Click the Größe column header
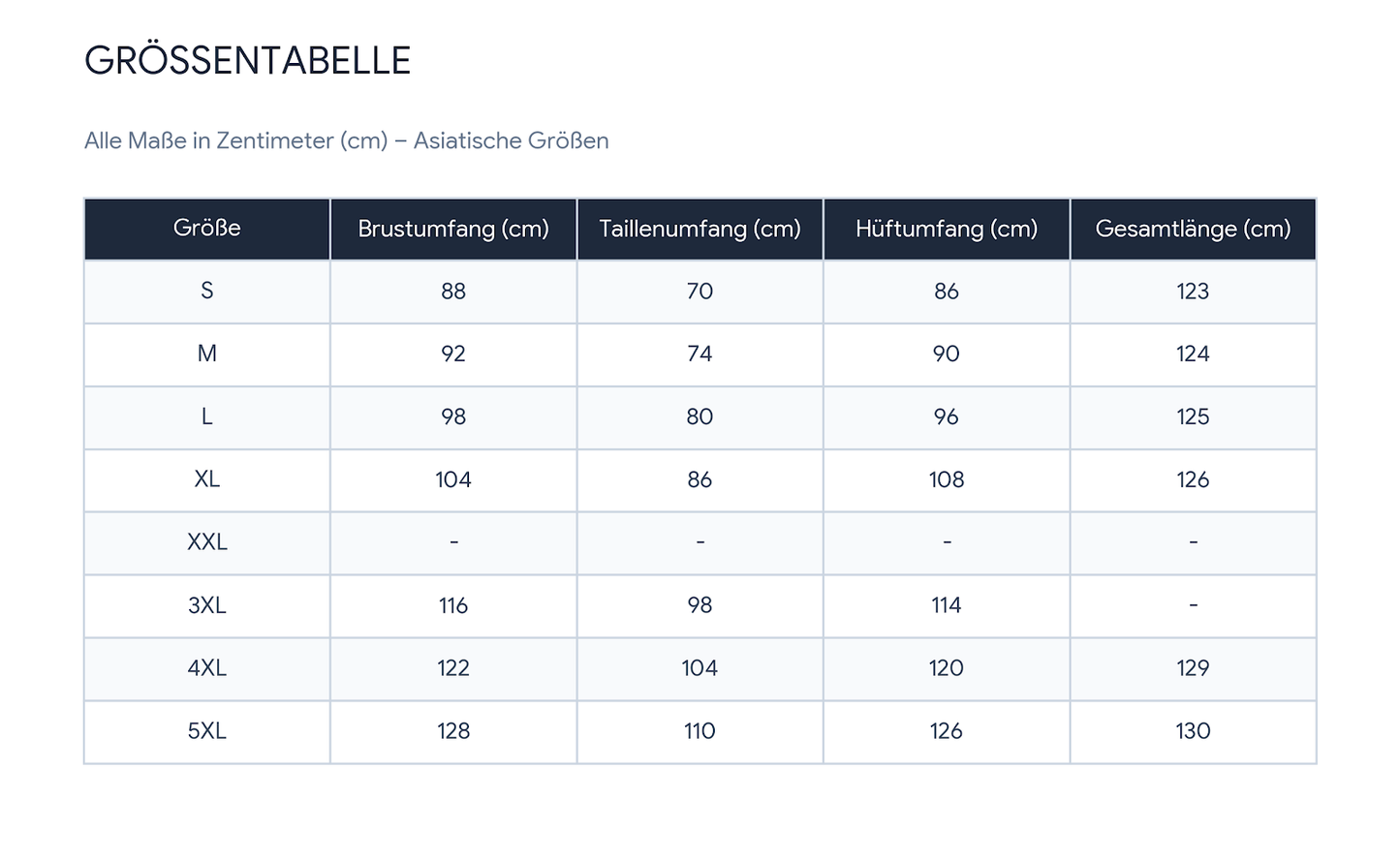 coord(207,229)
